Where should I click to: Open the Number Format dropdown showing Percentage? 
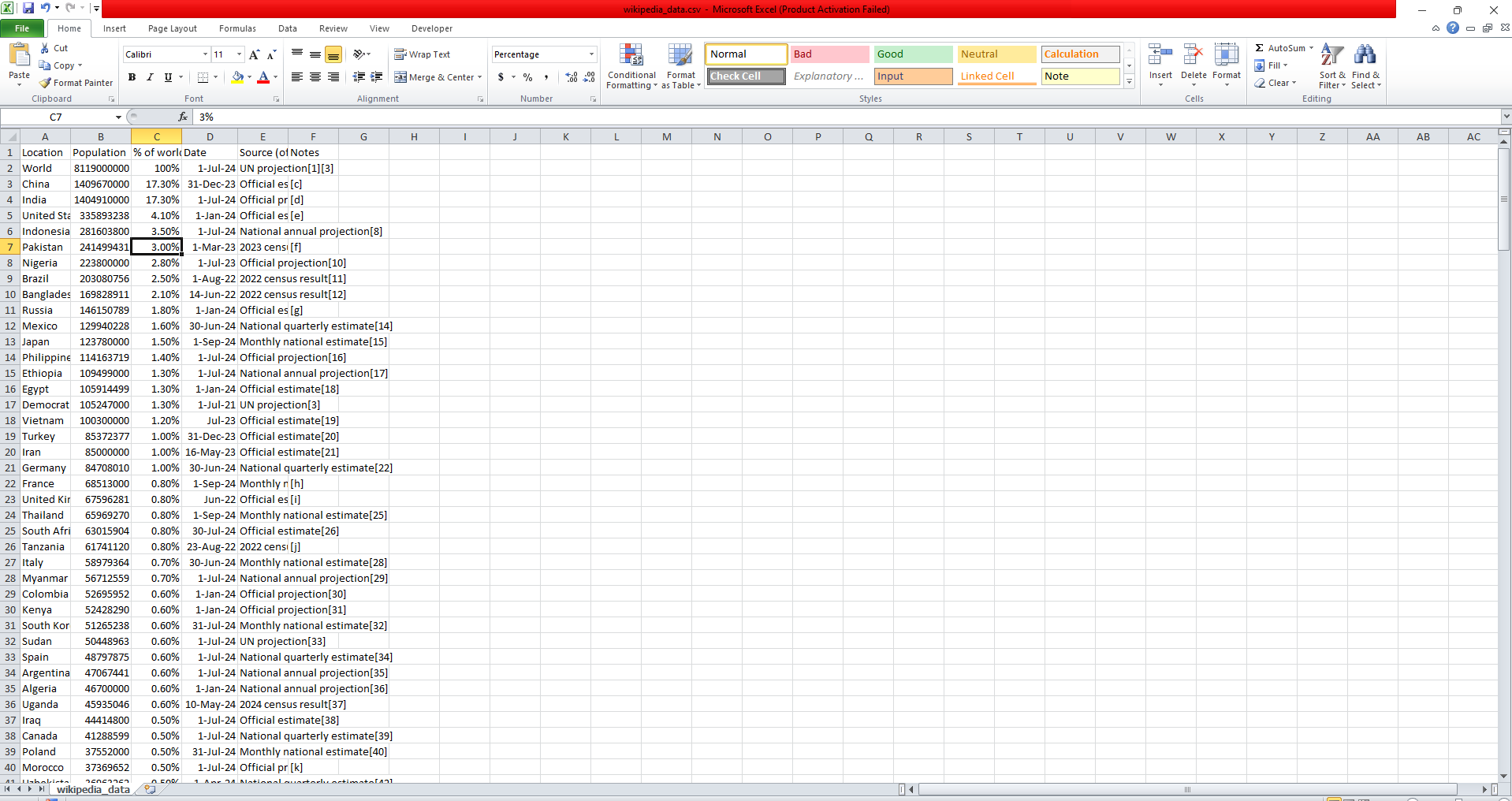click(x=542, y=54)
